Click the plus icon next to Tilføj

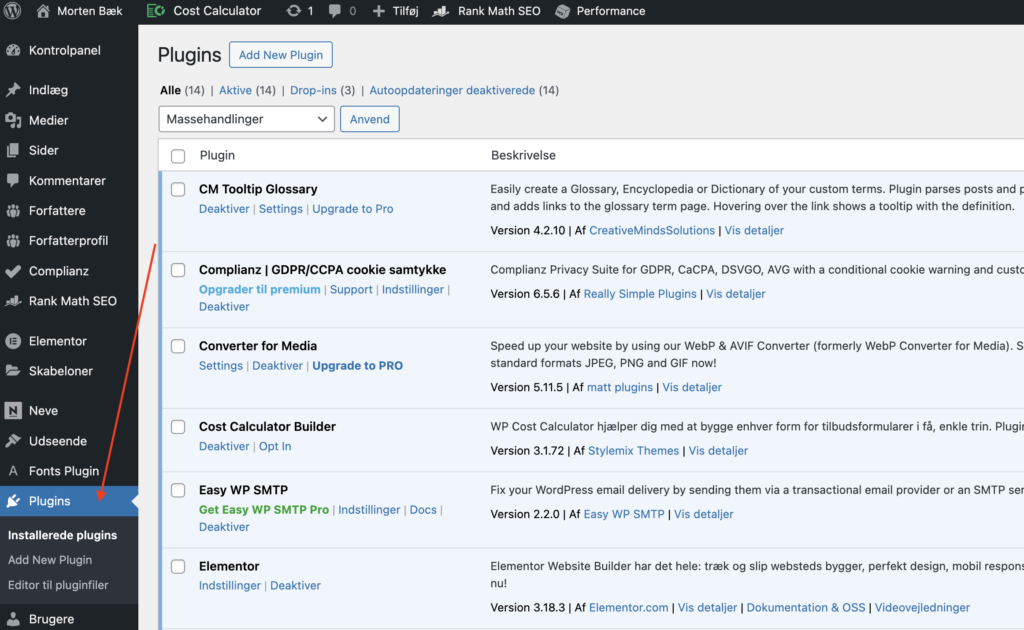click(x=379, y=11)
